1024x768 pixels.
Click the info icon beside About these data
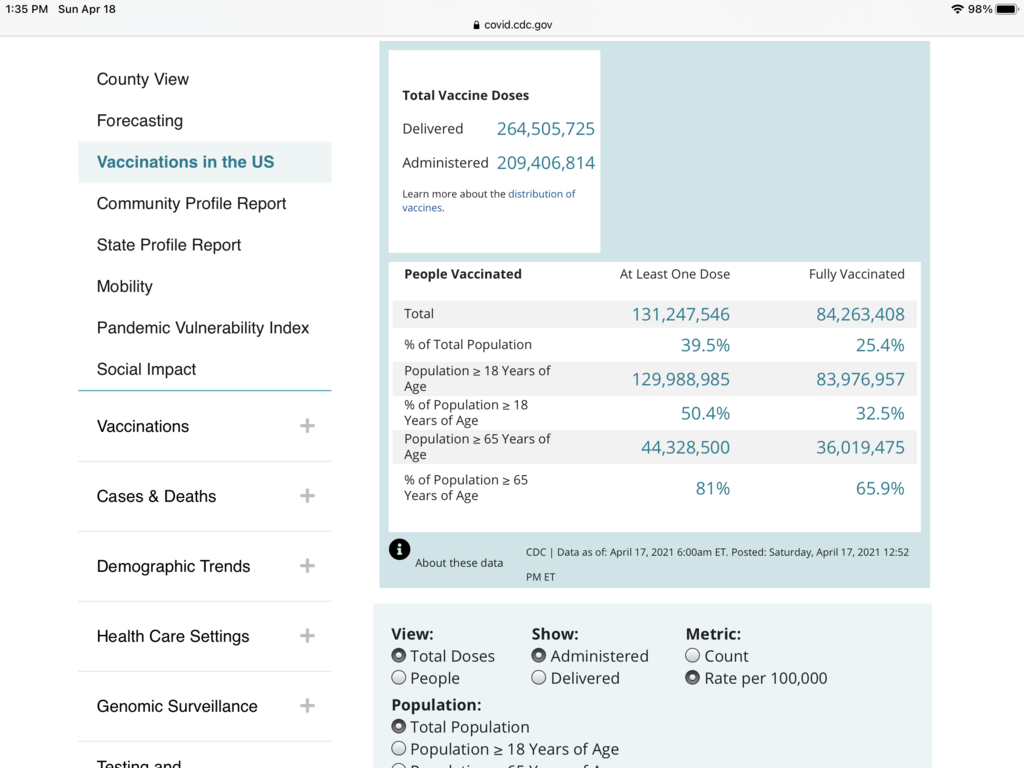tap(399, 549)
